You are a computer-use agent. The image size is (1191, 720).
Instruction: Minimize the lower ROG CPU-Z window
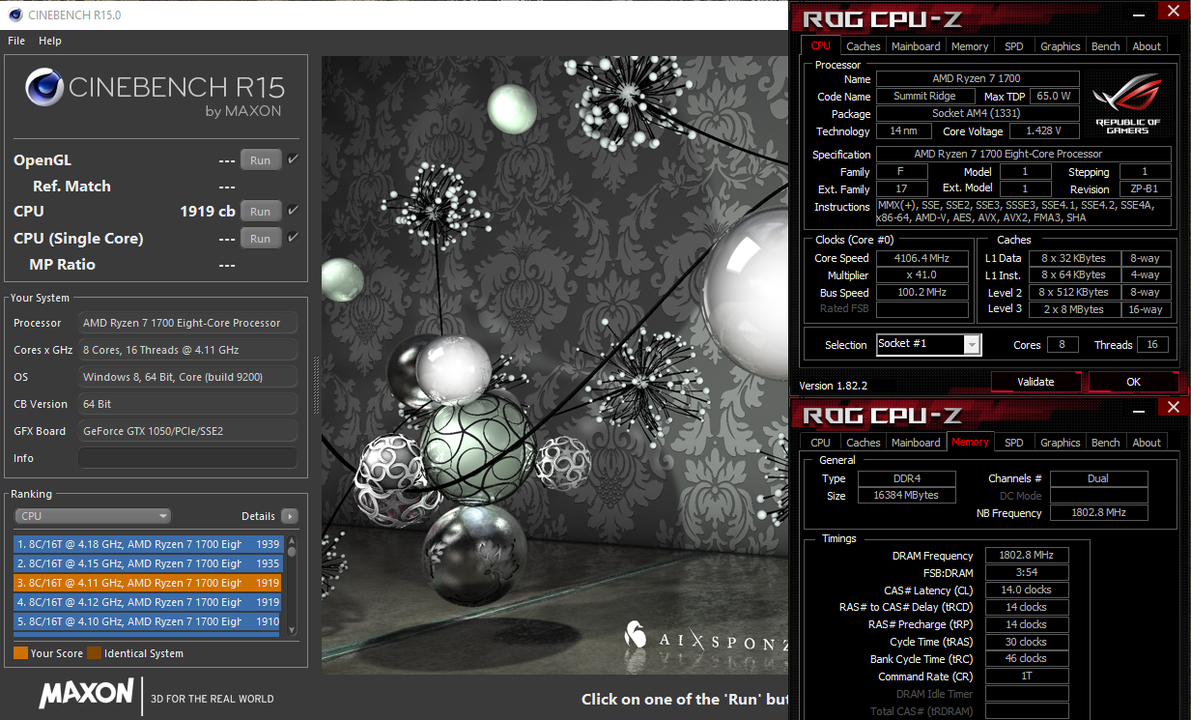[1139, 411]
